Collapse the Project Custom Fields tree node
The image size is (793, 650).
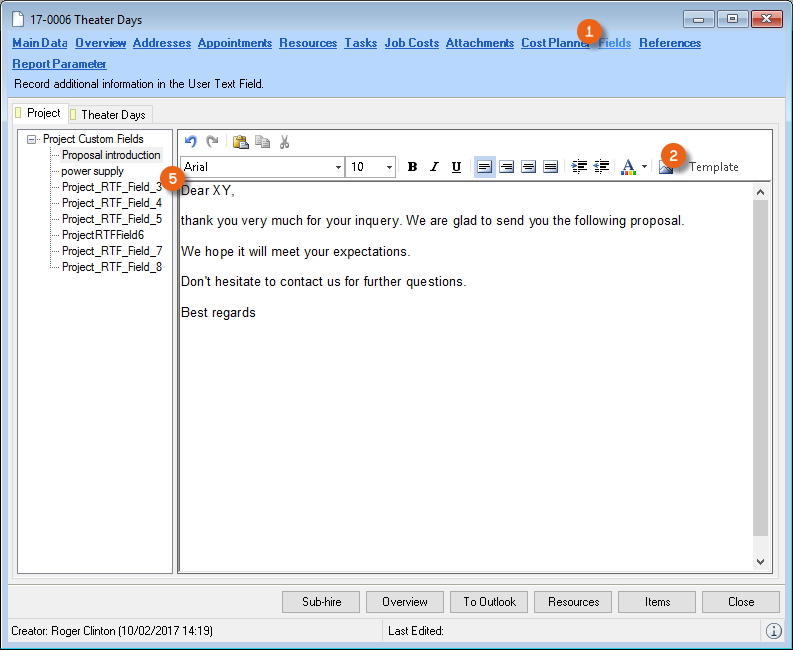point(32,139)
